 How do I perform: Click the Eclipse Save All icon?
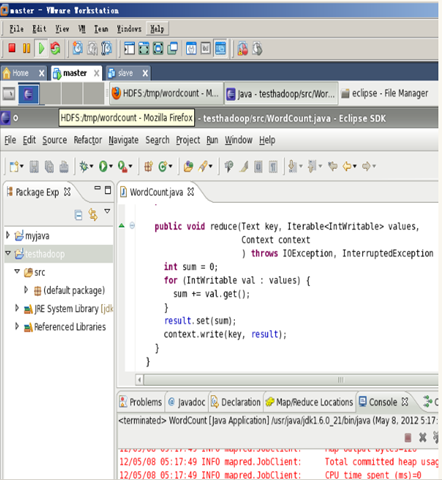coord(49,166)
